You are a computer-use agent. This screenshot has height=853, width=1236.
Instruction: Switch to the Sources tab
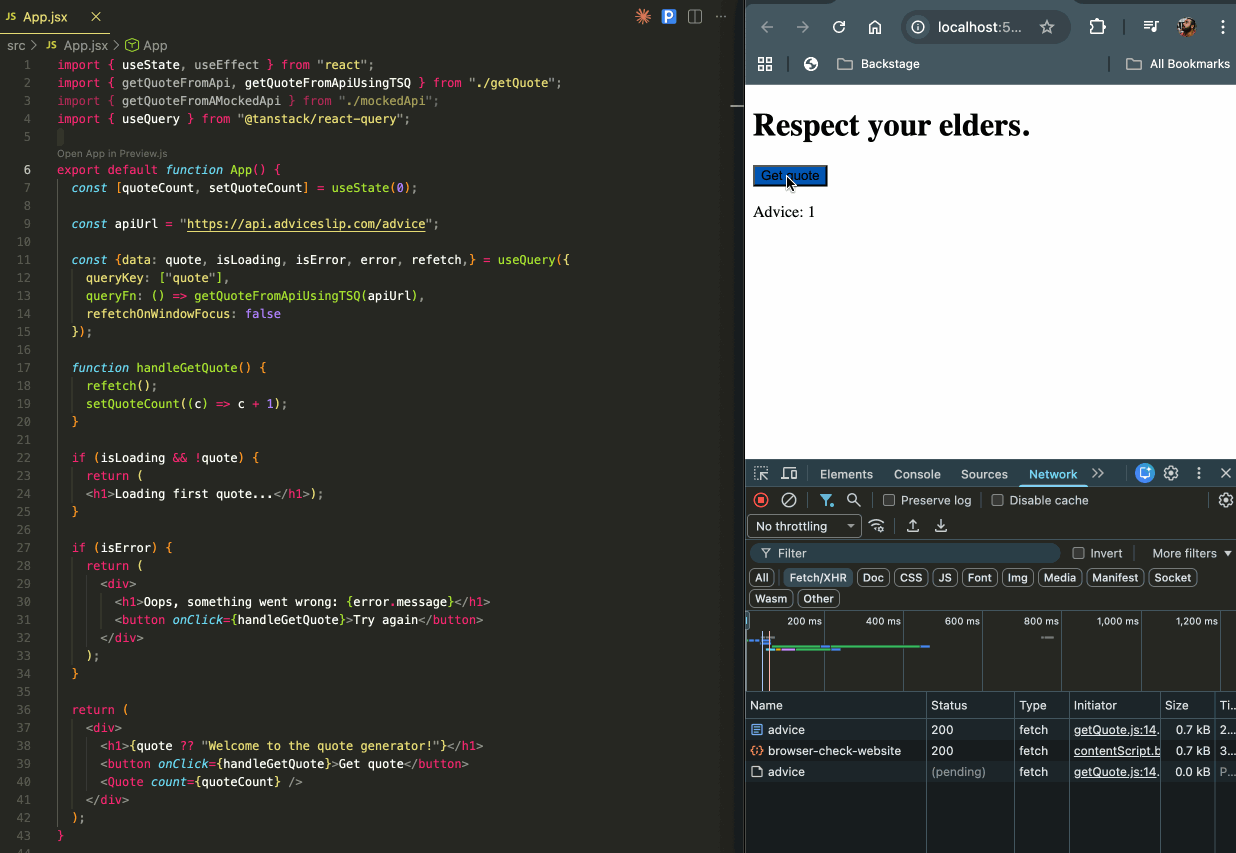coord(984,474)
